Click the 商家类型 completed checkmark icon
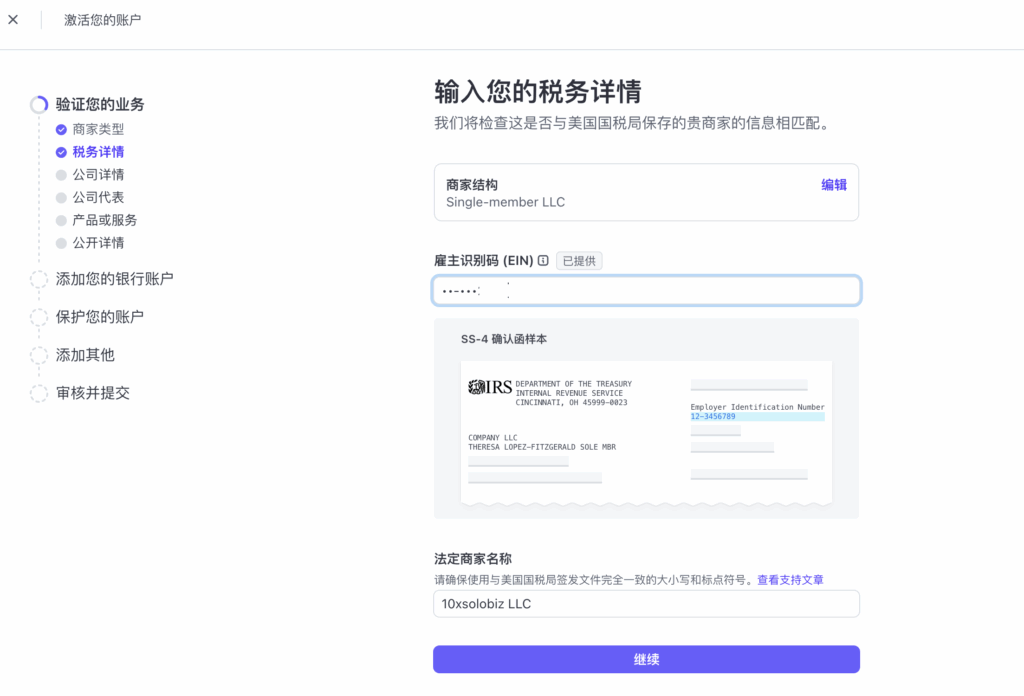 pyautogui.click(x=61, y=130)
